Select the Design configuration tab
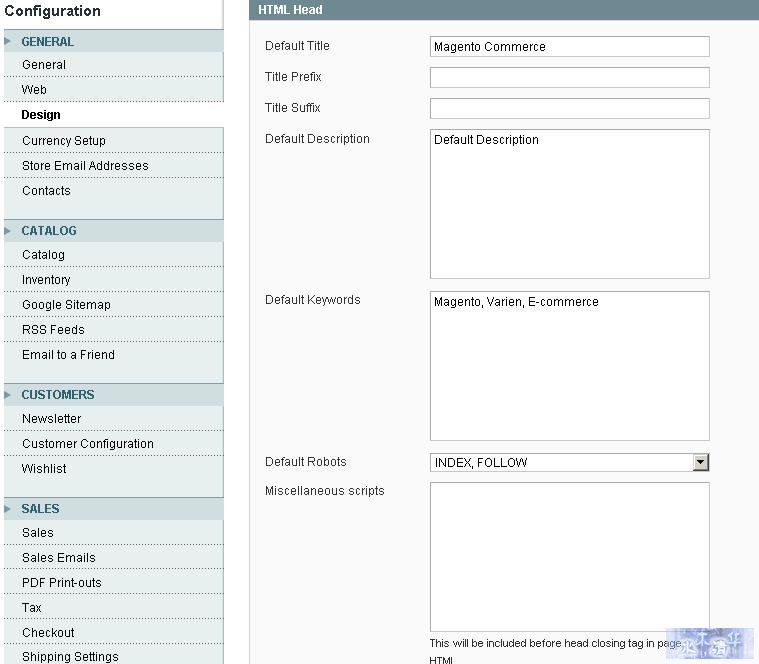Image resolution: width=759 pixels, height=664 pixels. [113, 115]
